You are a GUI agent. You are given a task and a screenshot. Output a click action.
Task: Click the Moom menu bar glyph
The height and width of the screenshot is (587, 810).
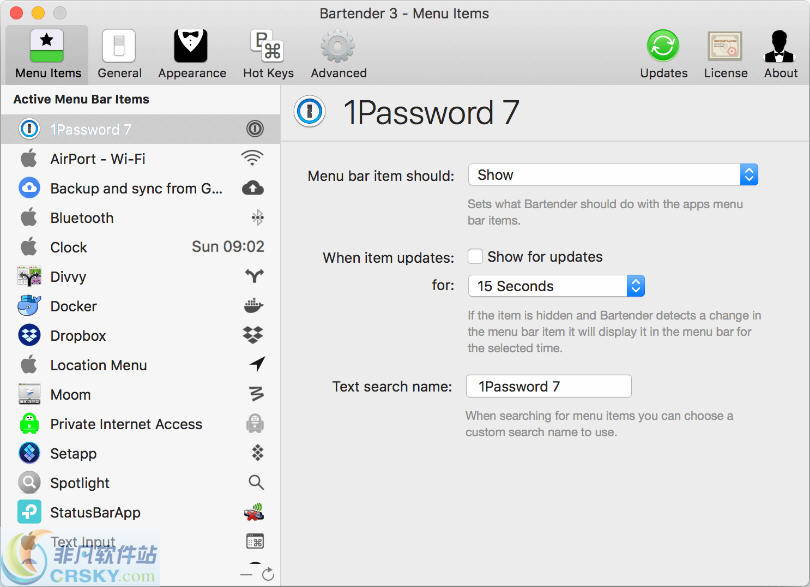pyautogui.click(x=257, y=394)
